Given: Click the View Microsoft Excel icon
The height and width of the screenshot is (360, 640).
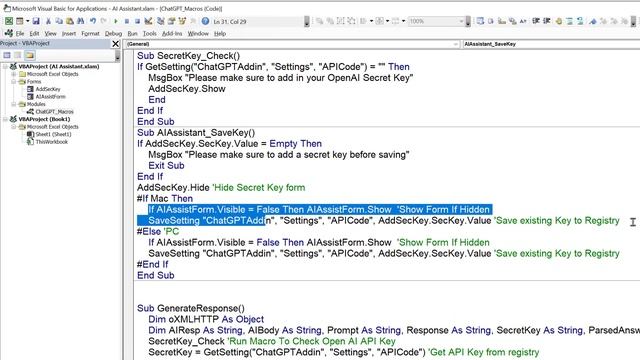Looking at the screenshot, I should [x=9, y=21].
